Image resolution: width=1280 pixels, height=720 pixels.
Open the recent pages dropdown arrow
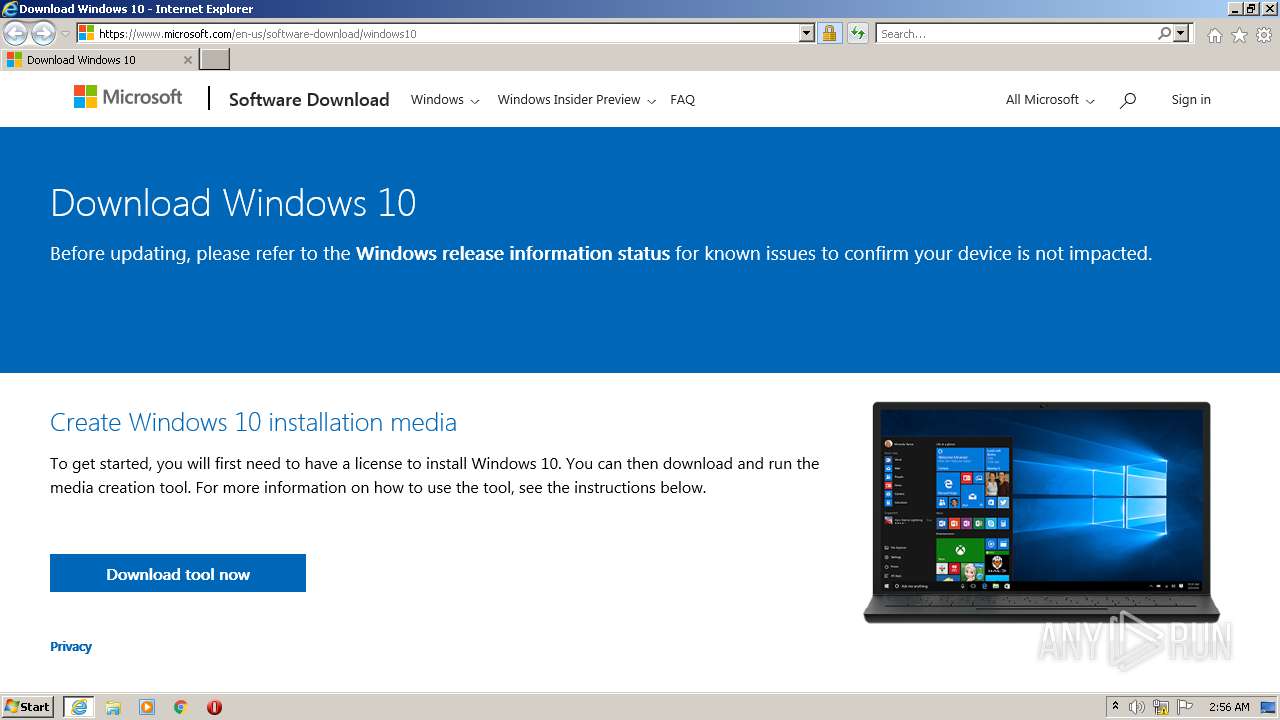[65, 34]
